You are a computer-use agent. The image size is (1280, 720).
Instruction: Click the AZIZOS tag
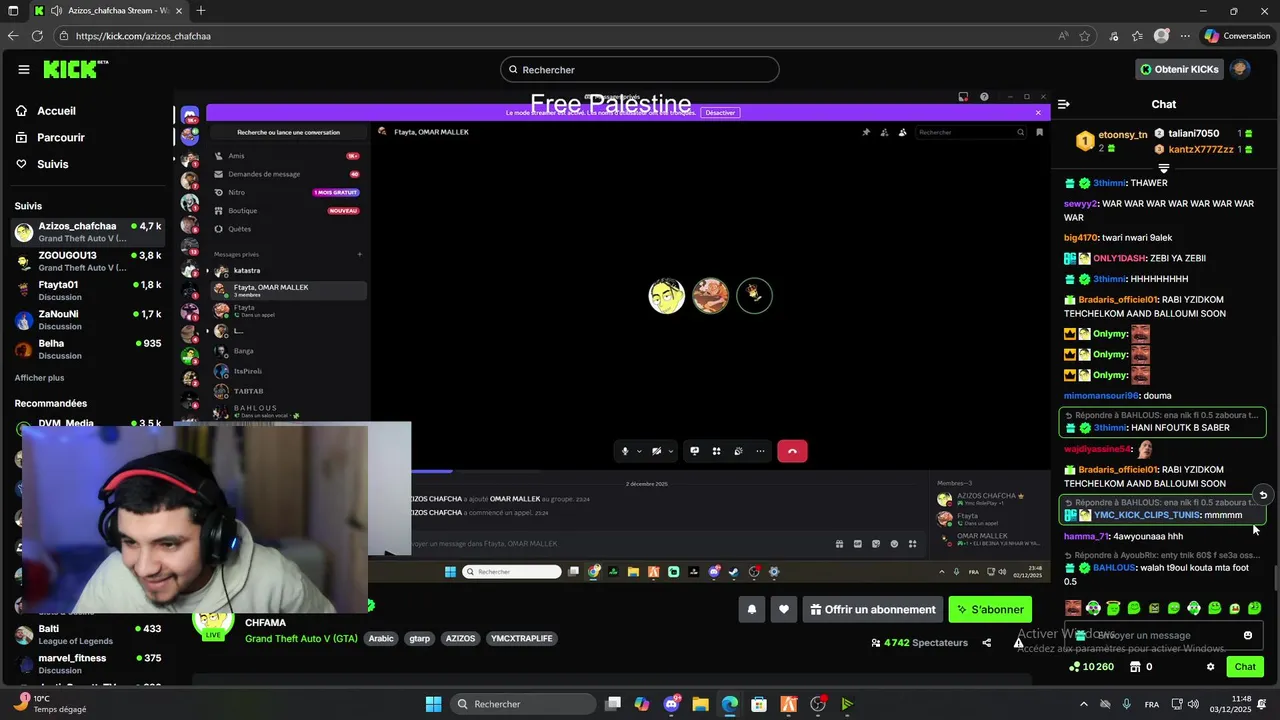[x=461, y=638]
